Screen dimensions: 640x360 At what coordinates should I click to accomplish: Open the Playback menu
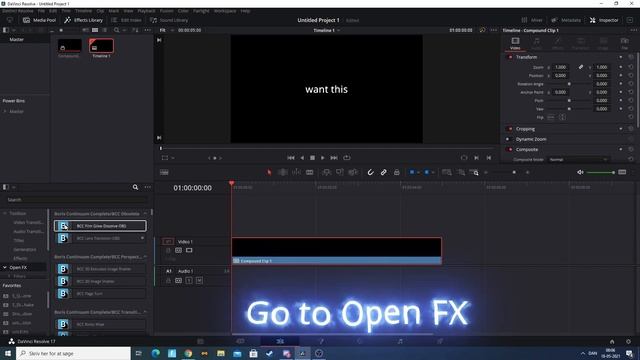click(146, 11)
